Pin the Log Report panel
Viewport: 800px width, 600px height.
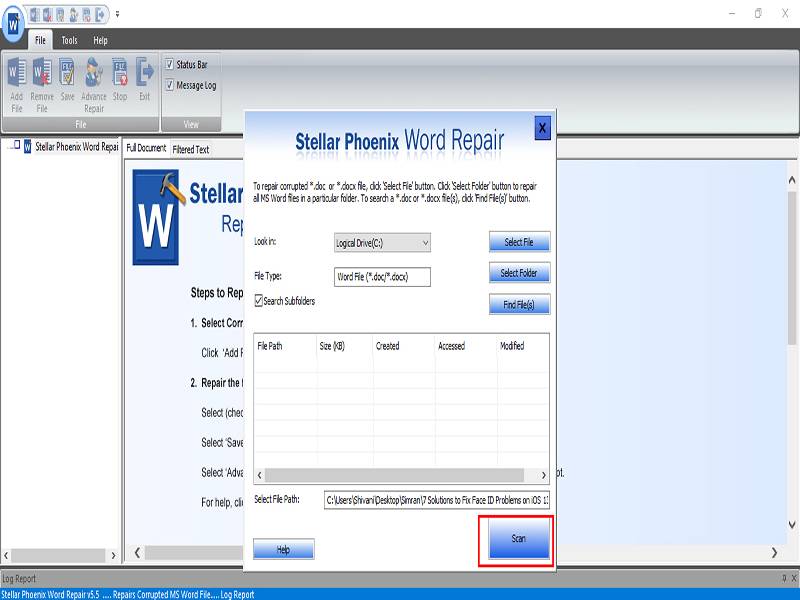(x=784, y=578)
